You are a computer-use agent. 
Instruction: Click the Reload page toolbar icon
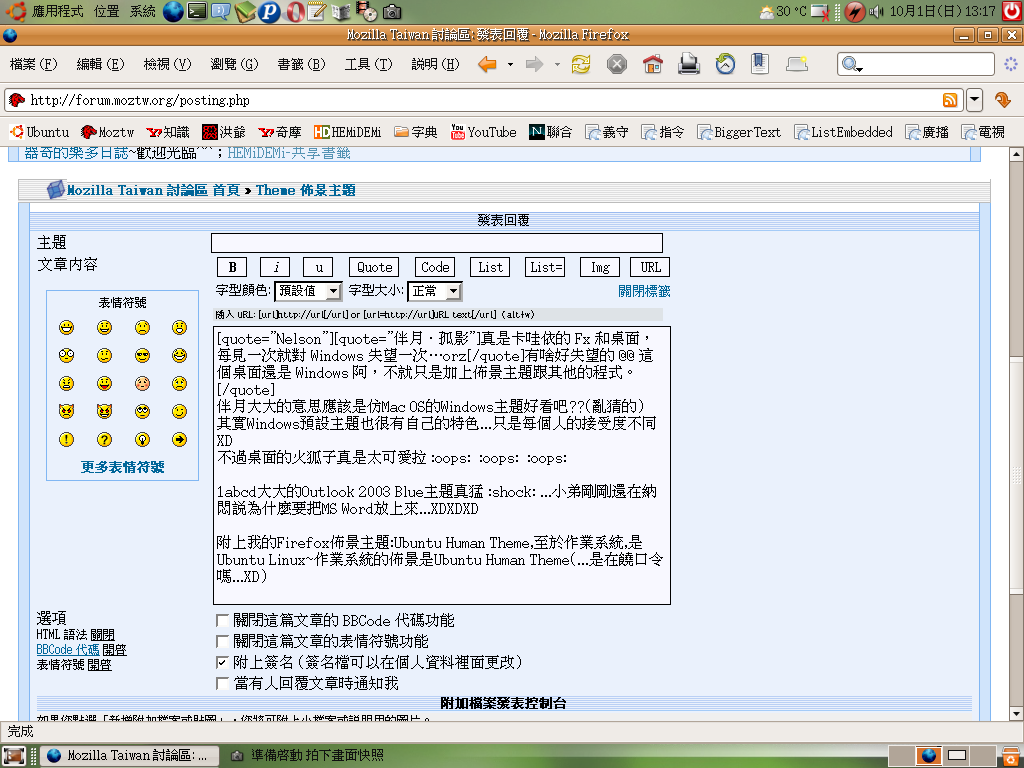581,65
